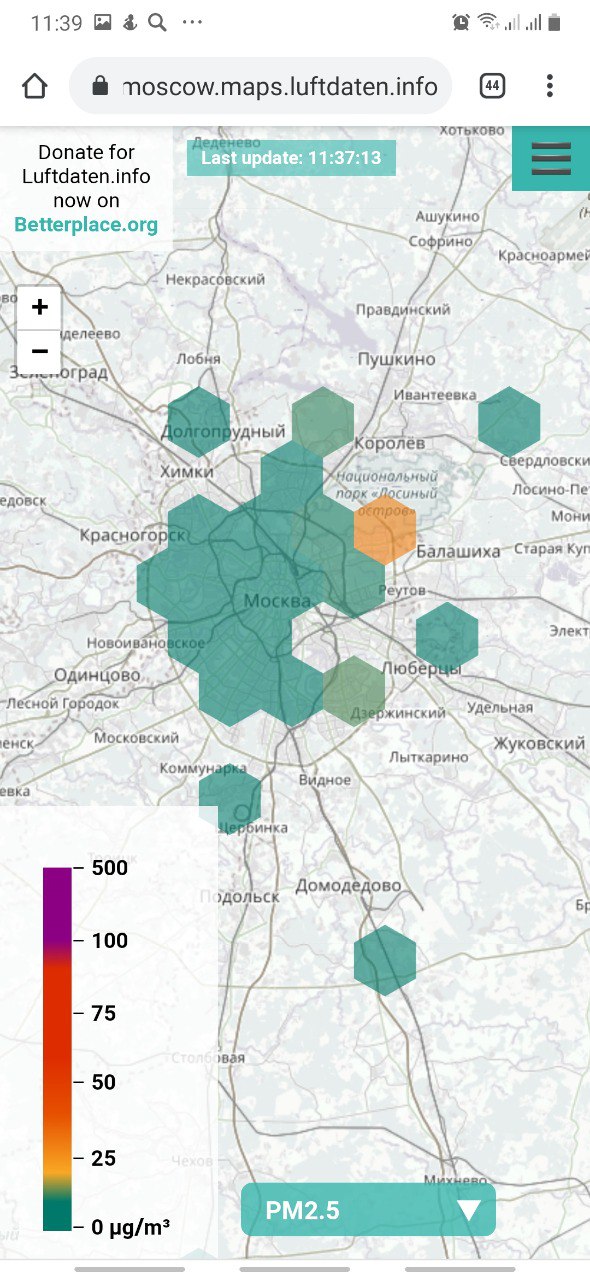The height and width of the screenshot is (1280, 590).
Task: Zoom out with the minus button
Action: point(40,351)
